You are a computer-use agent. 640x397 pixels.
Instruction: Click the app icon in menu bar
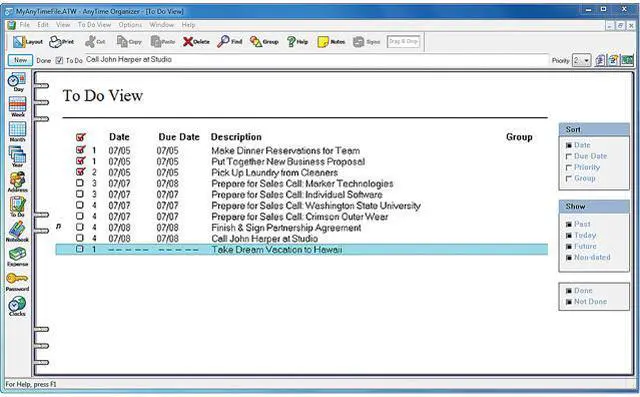[11, 25]
